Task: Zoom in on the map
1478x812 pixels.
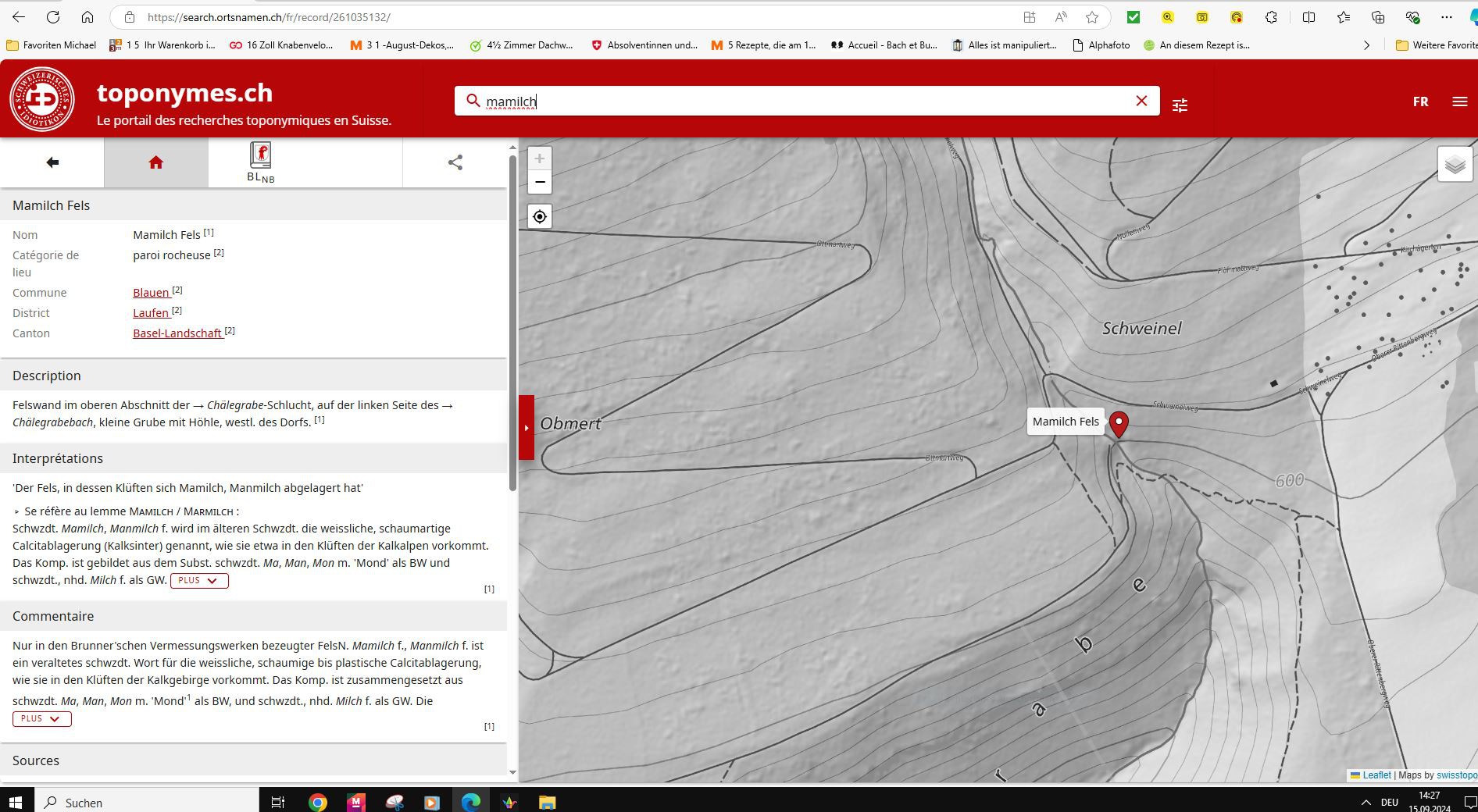Action: (x=539, y=158)
